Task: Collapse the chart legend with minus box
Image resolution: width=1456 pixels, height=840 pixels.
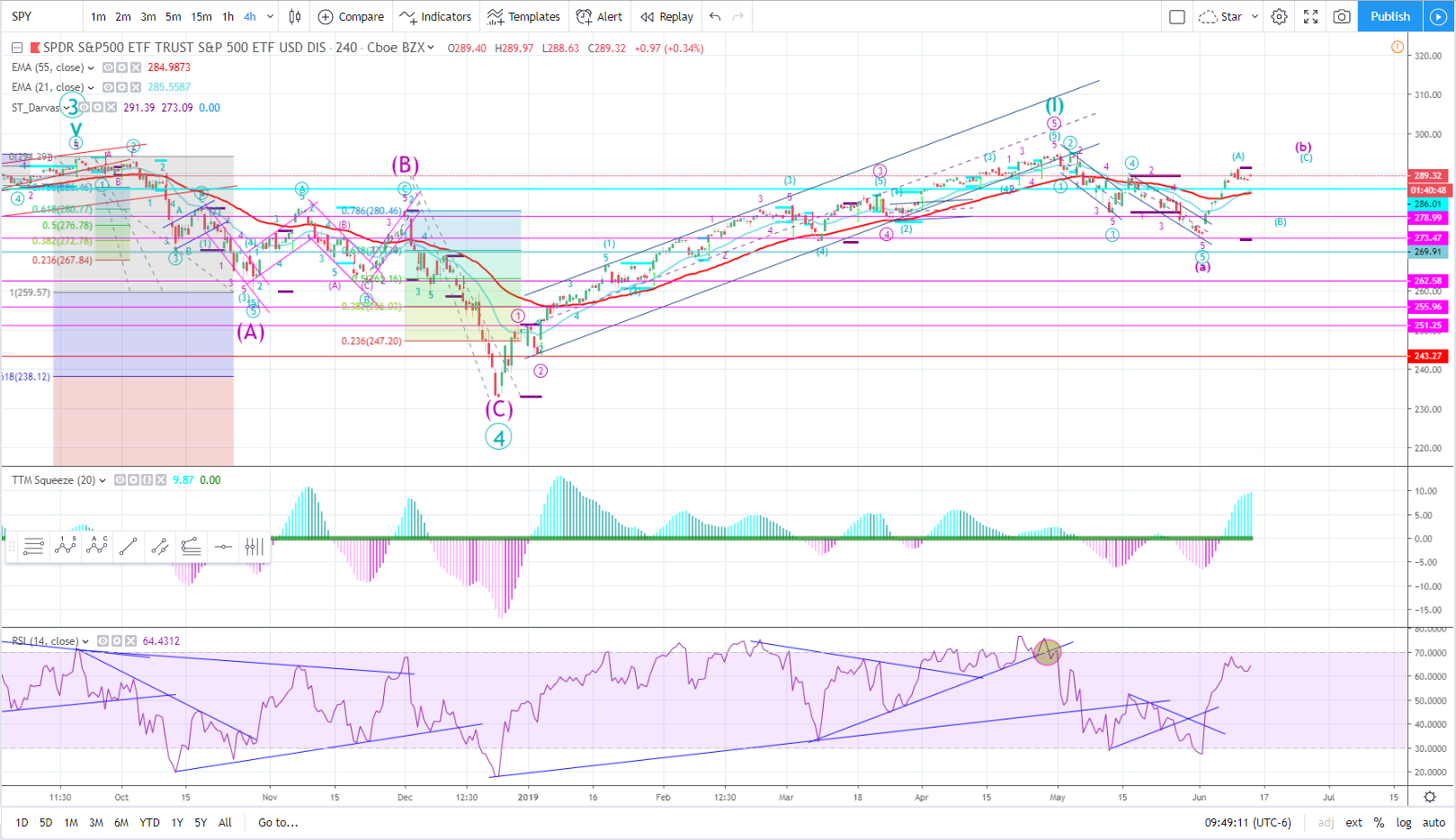Action: point(16,48)
